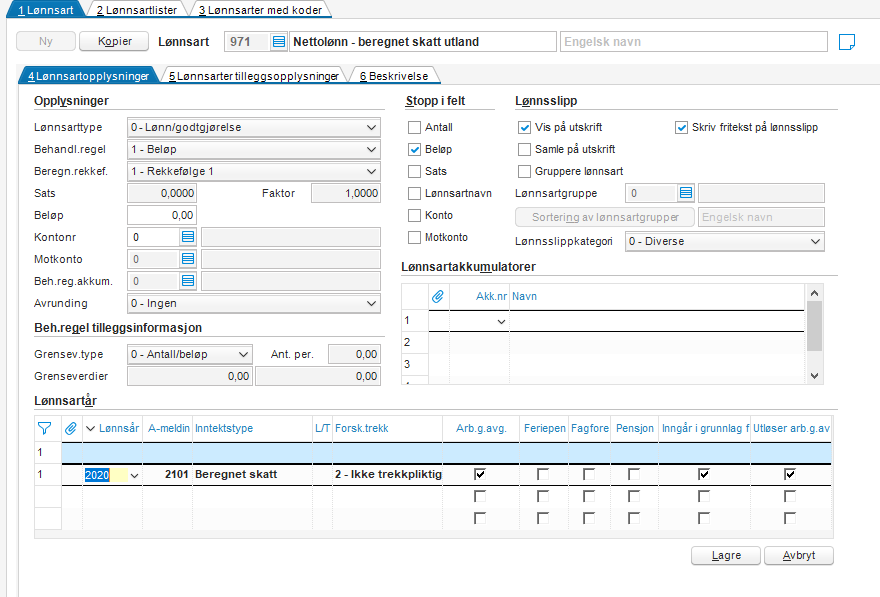Open the Motkonto lookup list icon
The image size is (880, 597).
(x=188, y=259)
